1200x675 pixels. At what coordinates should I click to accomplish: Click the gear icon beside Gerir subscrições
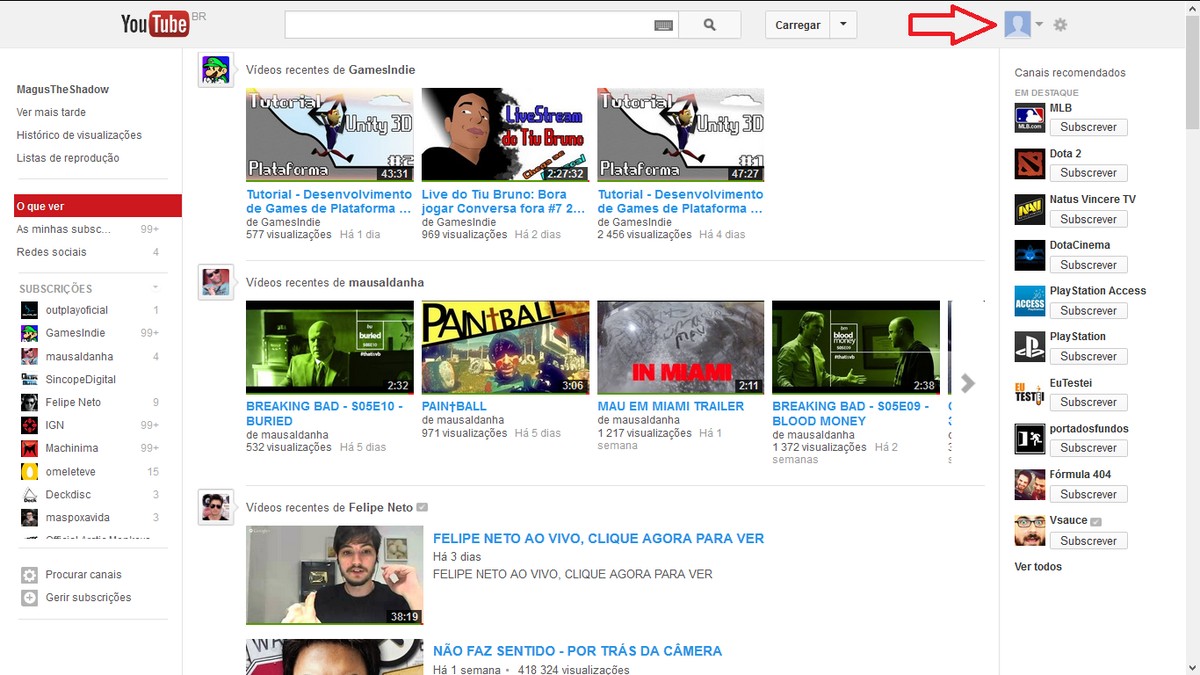pyautogui.click(x=30, y=597)
